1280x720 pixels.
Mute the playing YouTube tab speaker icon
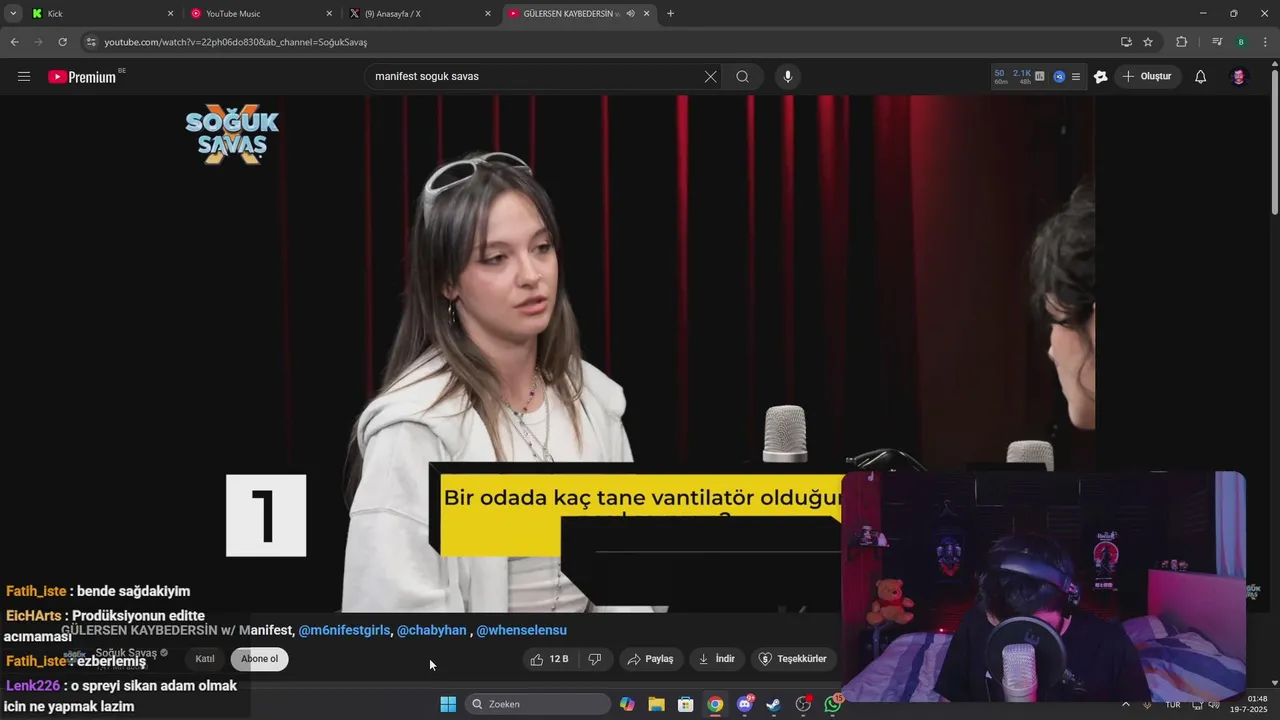coord(630,14)
